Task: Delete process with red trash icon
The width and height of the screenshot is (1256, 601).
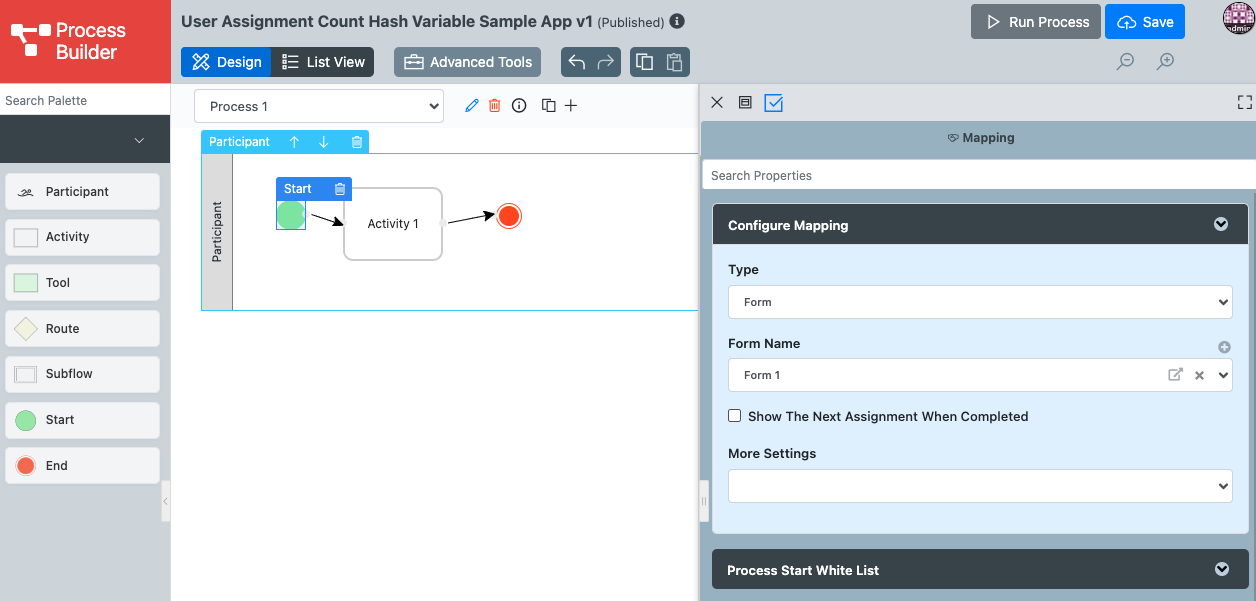Action: [x=494, y=106]
